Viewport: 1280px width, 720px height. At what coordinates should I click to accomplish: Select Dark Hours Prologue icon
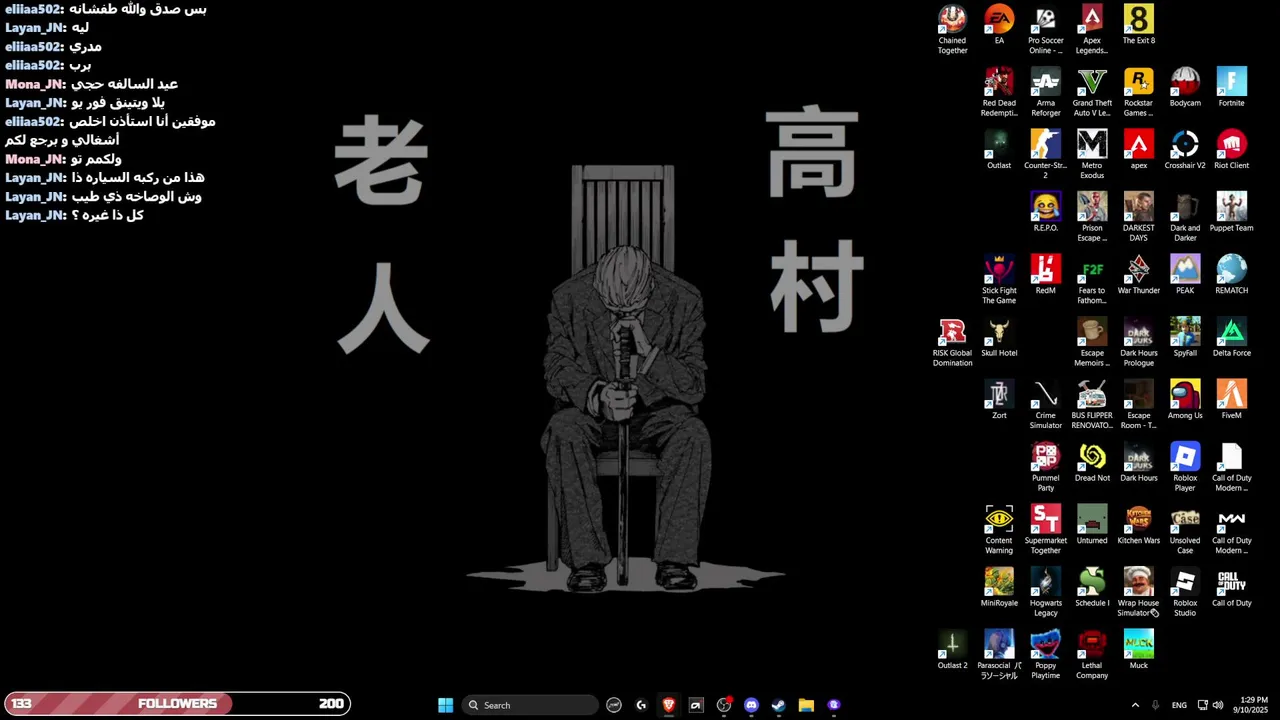coord(1138,342)
